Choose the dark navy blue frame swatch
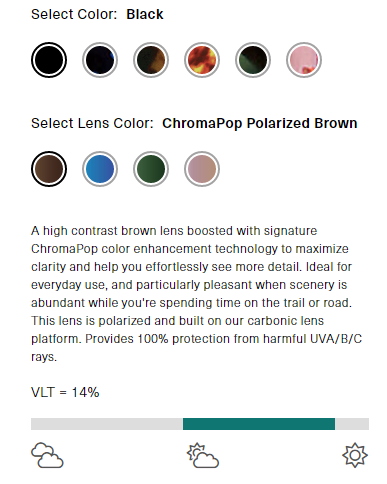Screen dimensions: 387x484 (100, 60)
